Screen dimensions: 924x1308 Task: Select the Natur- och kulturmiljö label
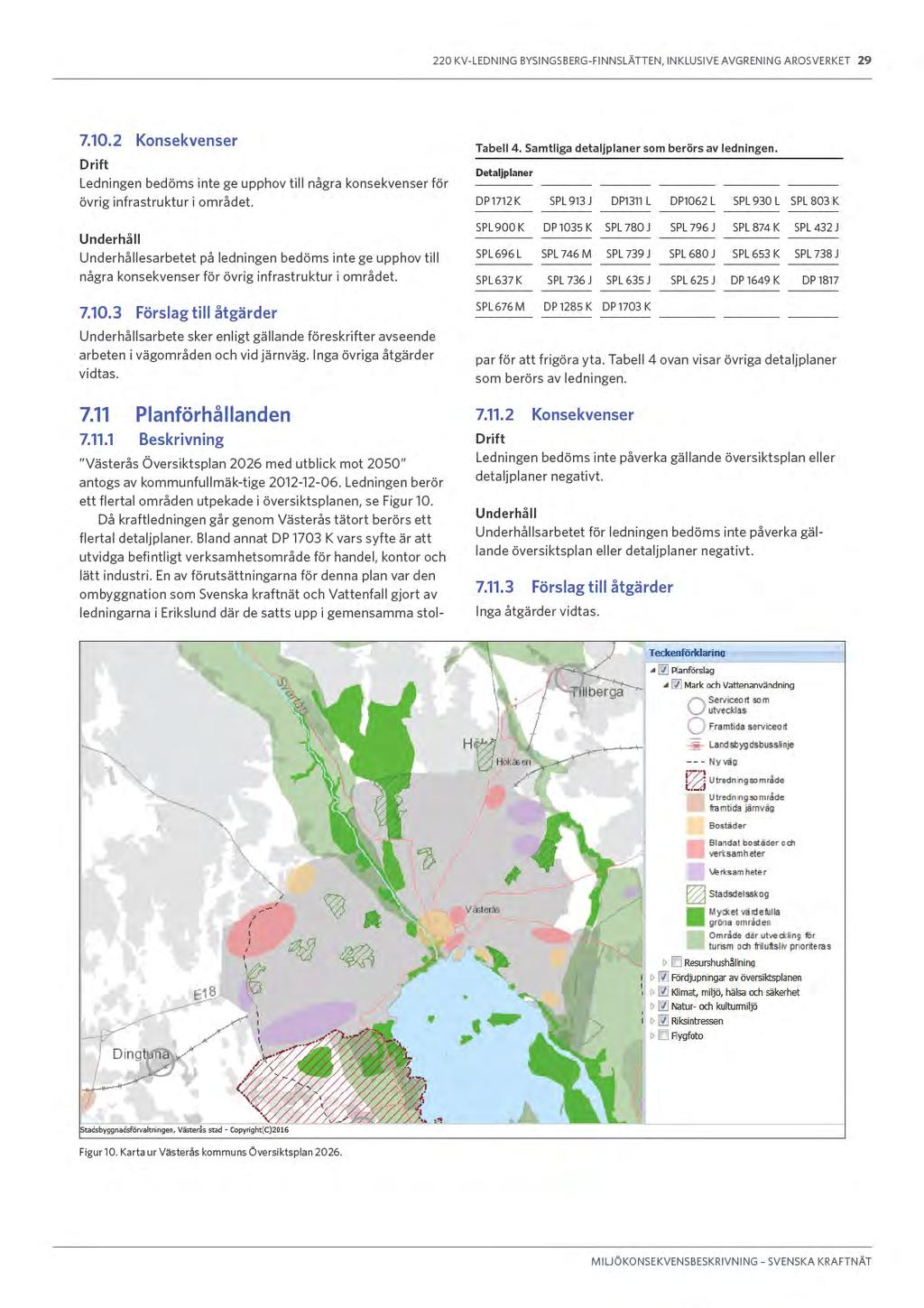(x=715, y=1007)
